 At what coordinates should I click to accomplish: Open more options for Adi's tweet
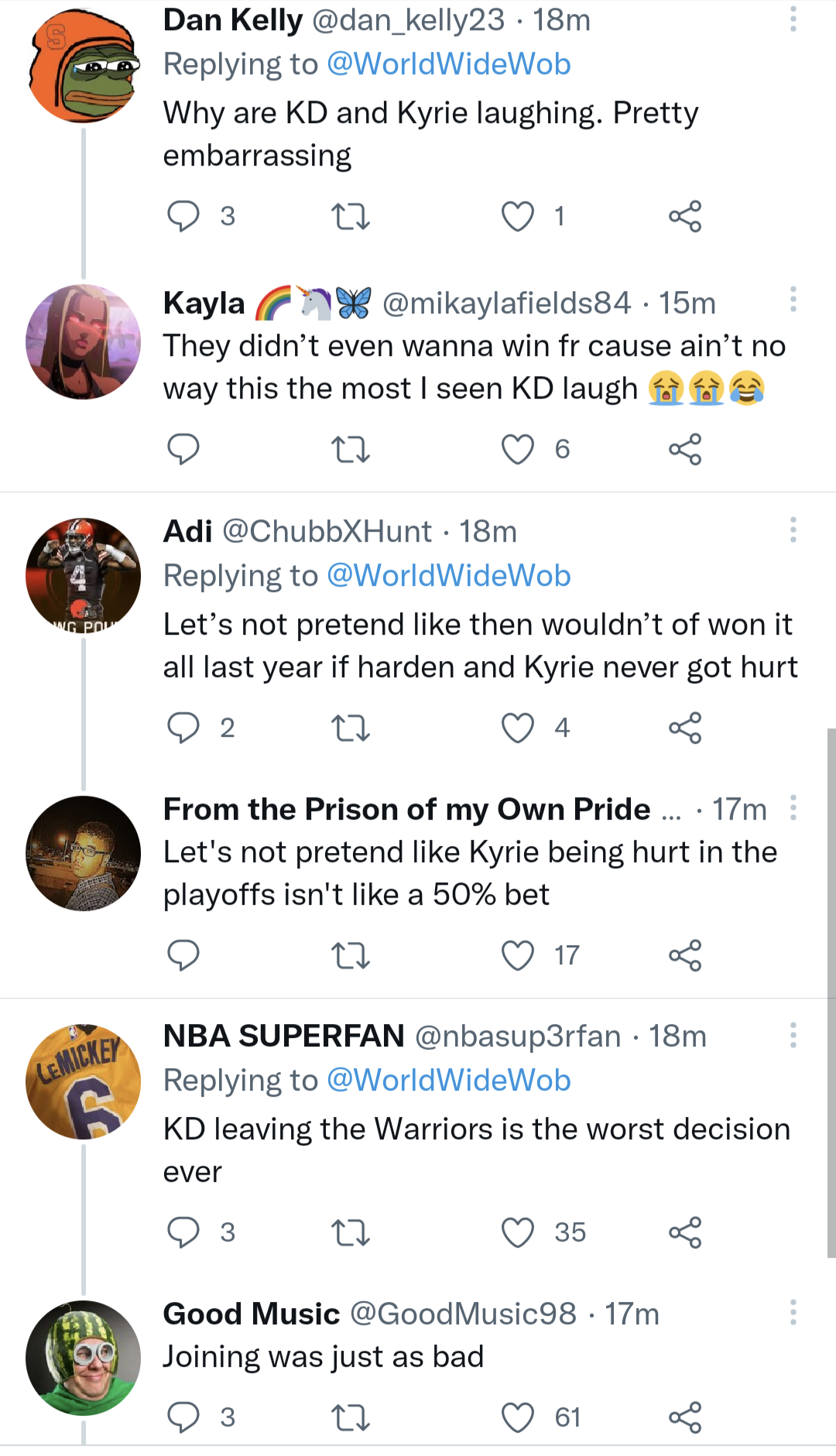[793, 530]
